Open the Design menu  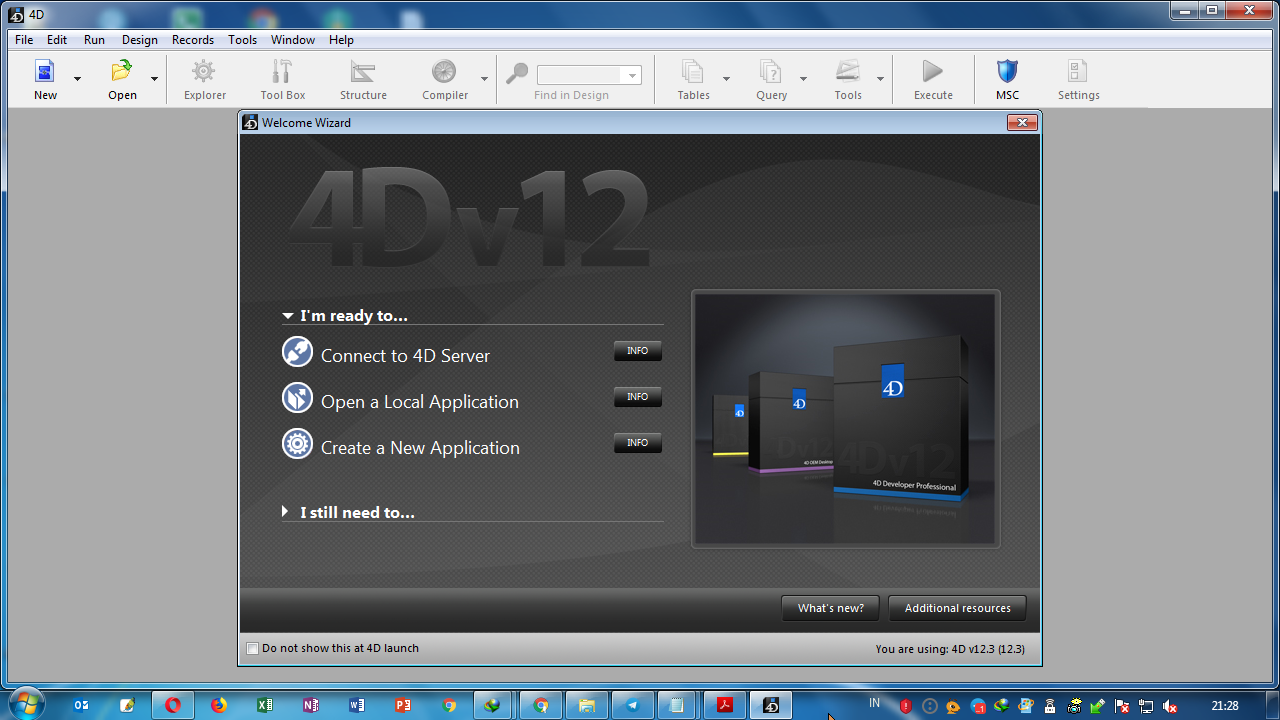click(140, 40)
